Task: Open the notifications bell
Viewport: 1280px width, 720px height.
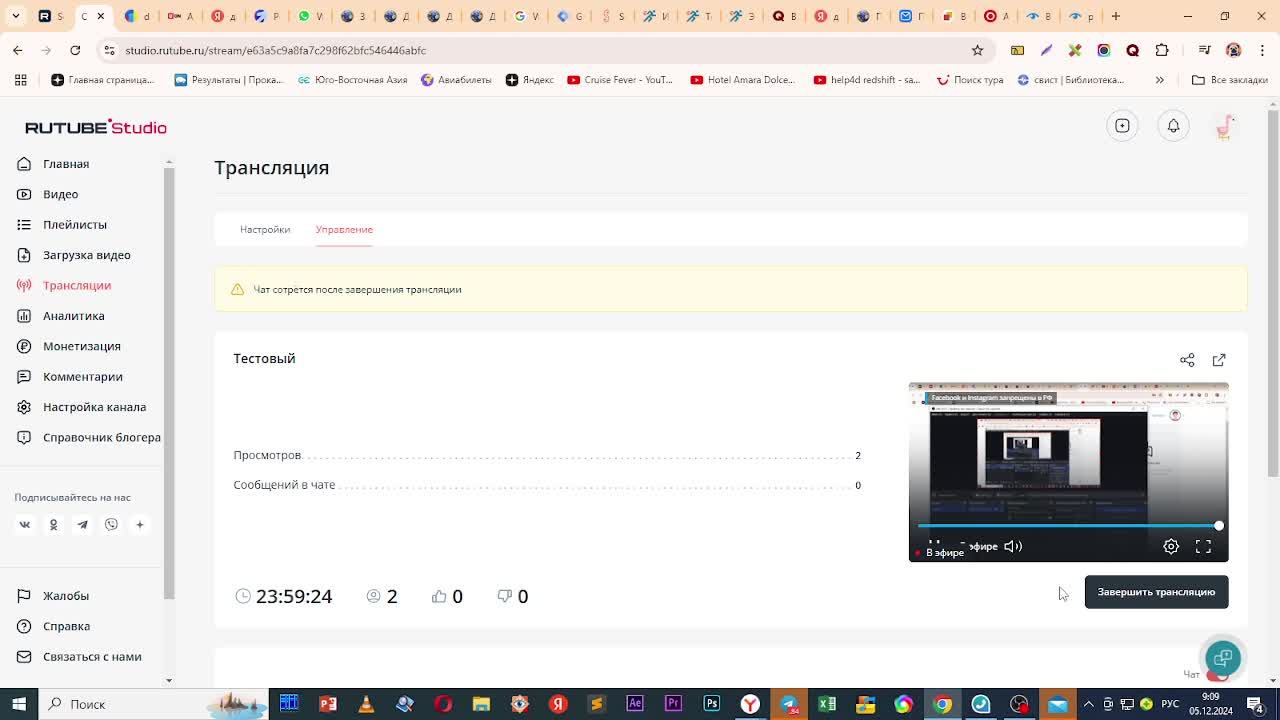Action: click(x=1173, y=126)
